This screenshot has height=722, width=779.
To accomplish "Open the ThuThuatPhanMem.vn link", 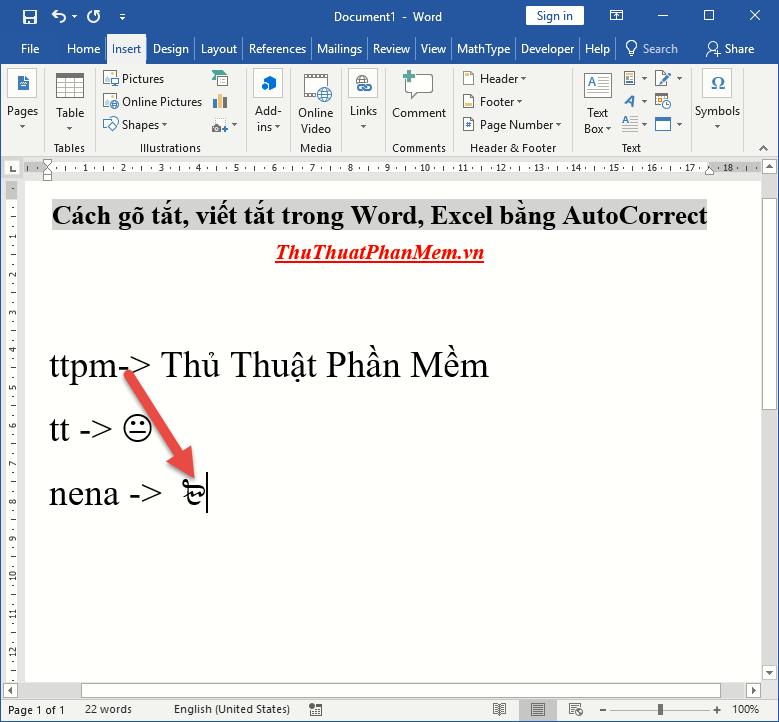I will click(x=380, y=252).
